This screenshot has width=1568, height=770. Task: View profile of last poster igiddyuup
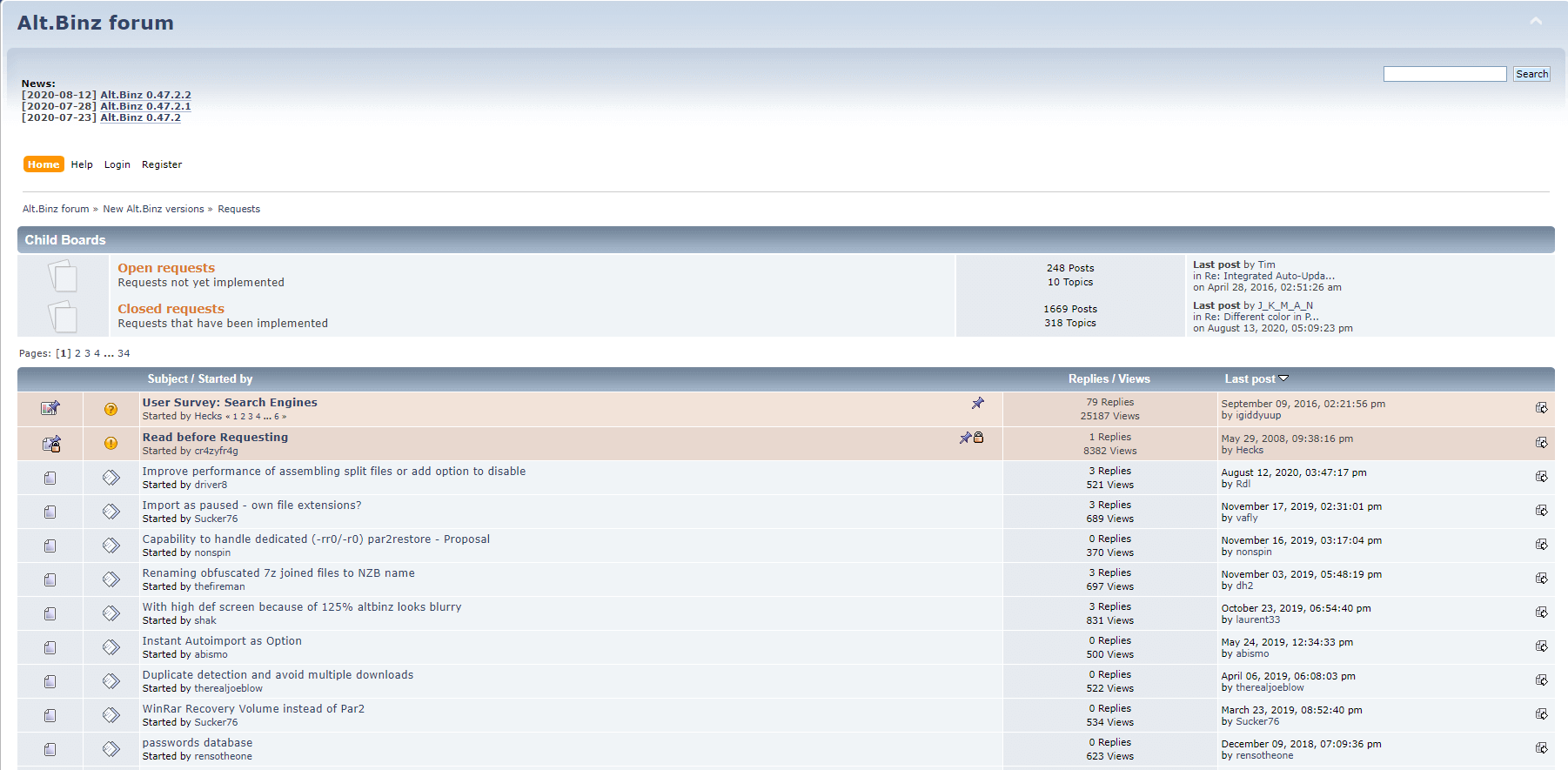[1258, 415]
